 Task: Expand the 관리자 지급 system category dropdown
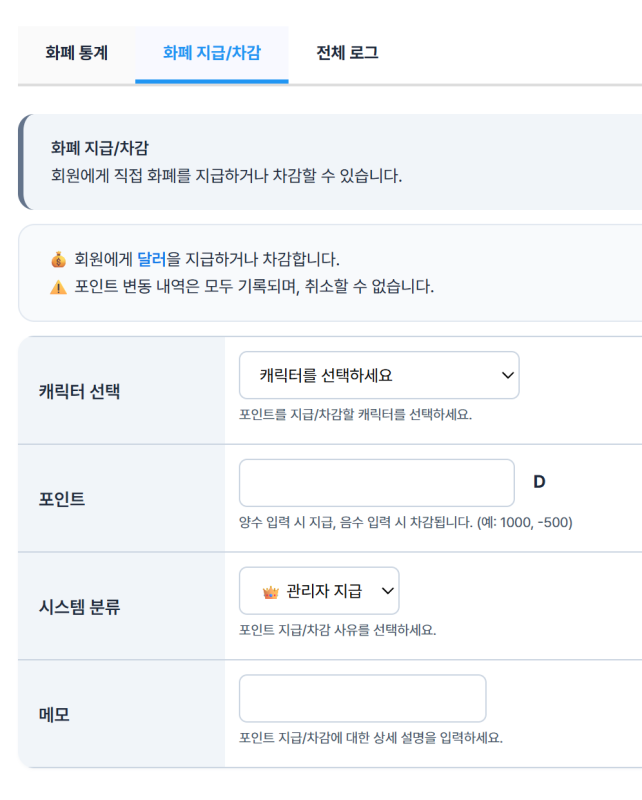(x=319, y=591)
